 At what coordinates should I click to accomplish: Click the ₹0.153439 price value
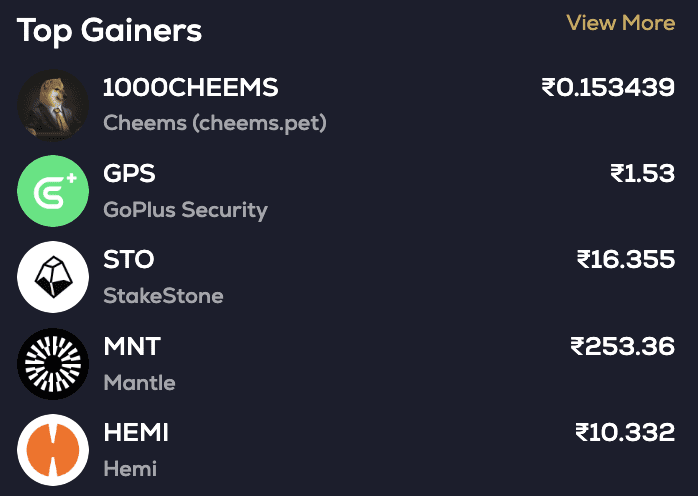coord(608,88)
